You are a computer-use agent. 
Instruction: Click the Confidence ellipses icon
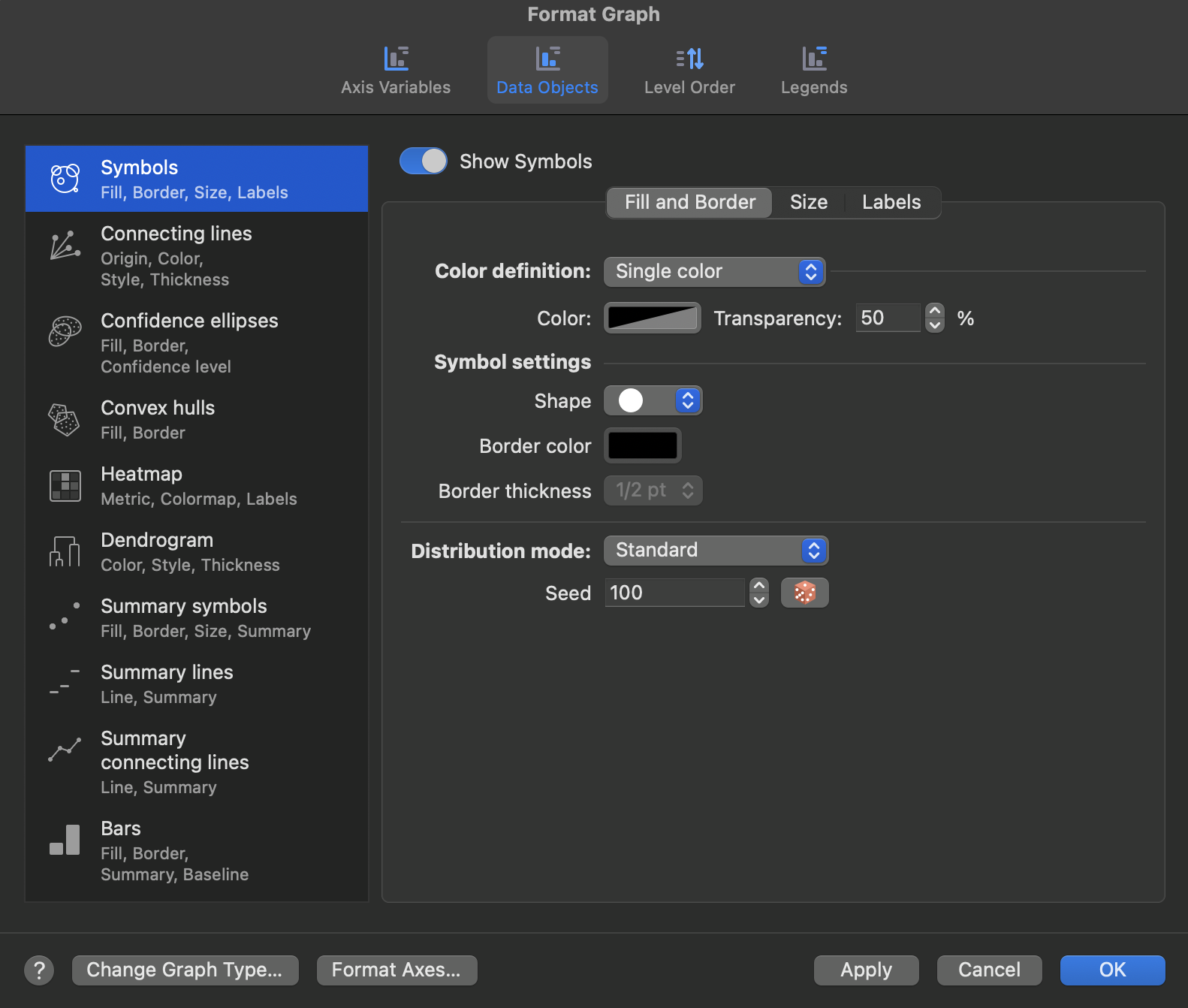click(65, 331)
